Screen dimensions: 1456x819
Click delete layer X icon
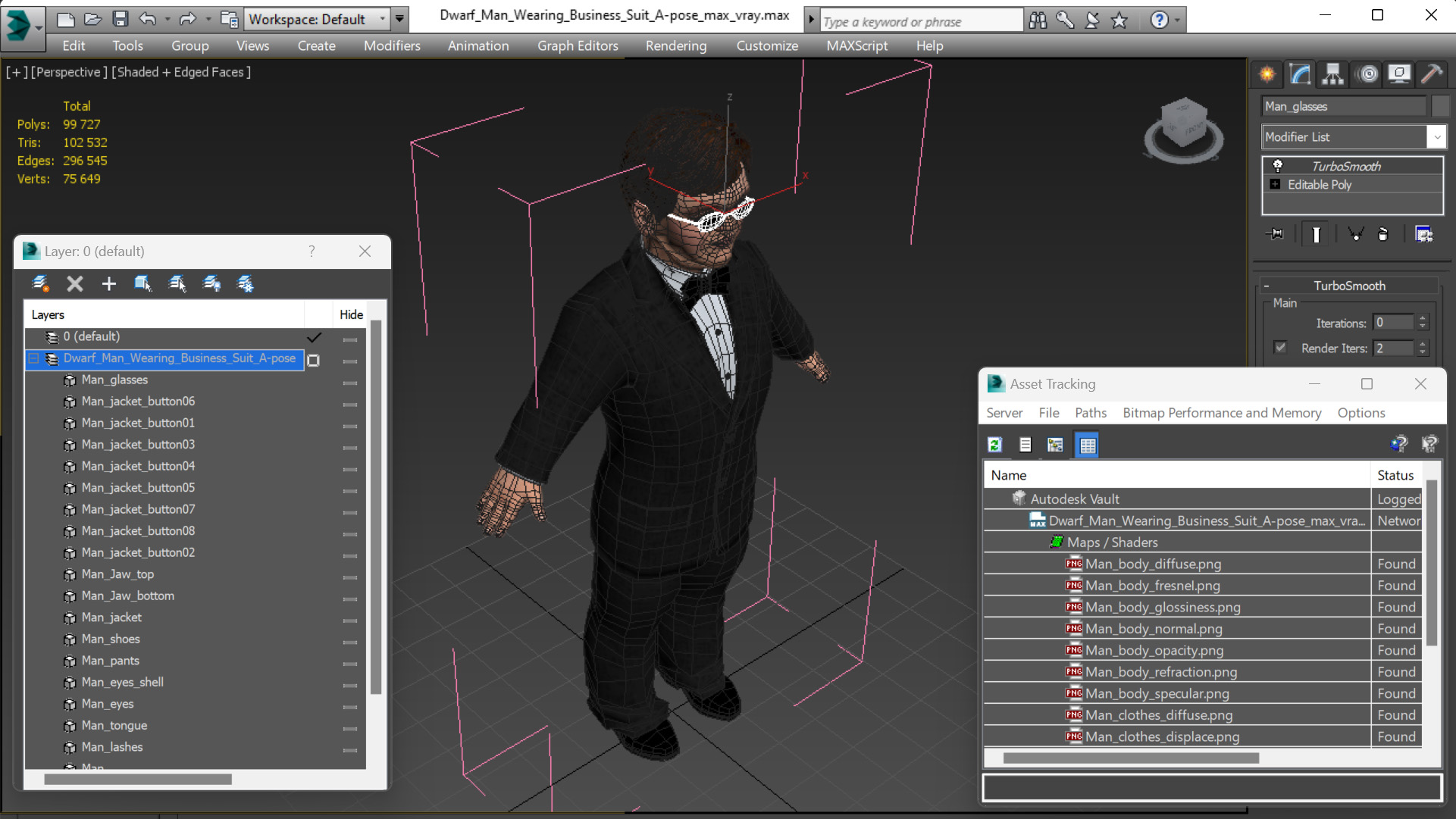74,283
